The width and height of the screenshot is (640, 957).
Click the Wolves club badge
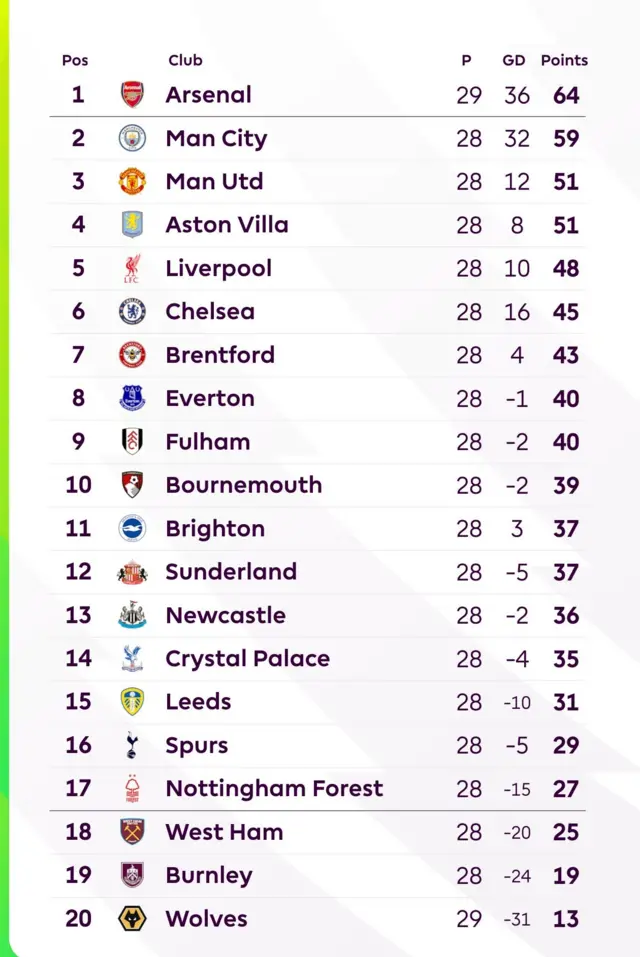pos(132,918)
